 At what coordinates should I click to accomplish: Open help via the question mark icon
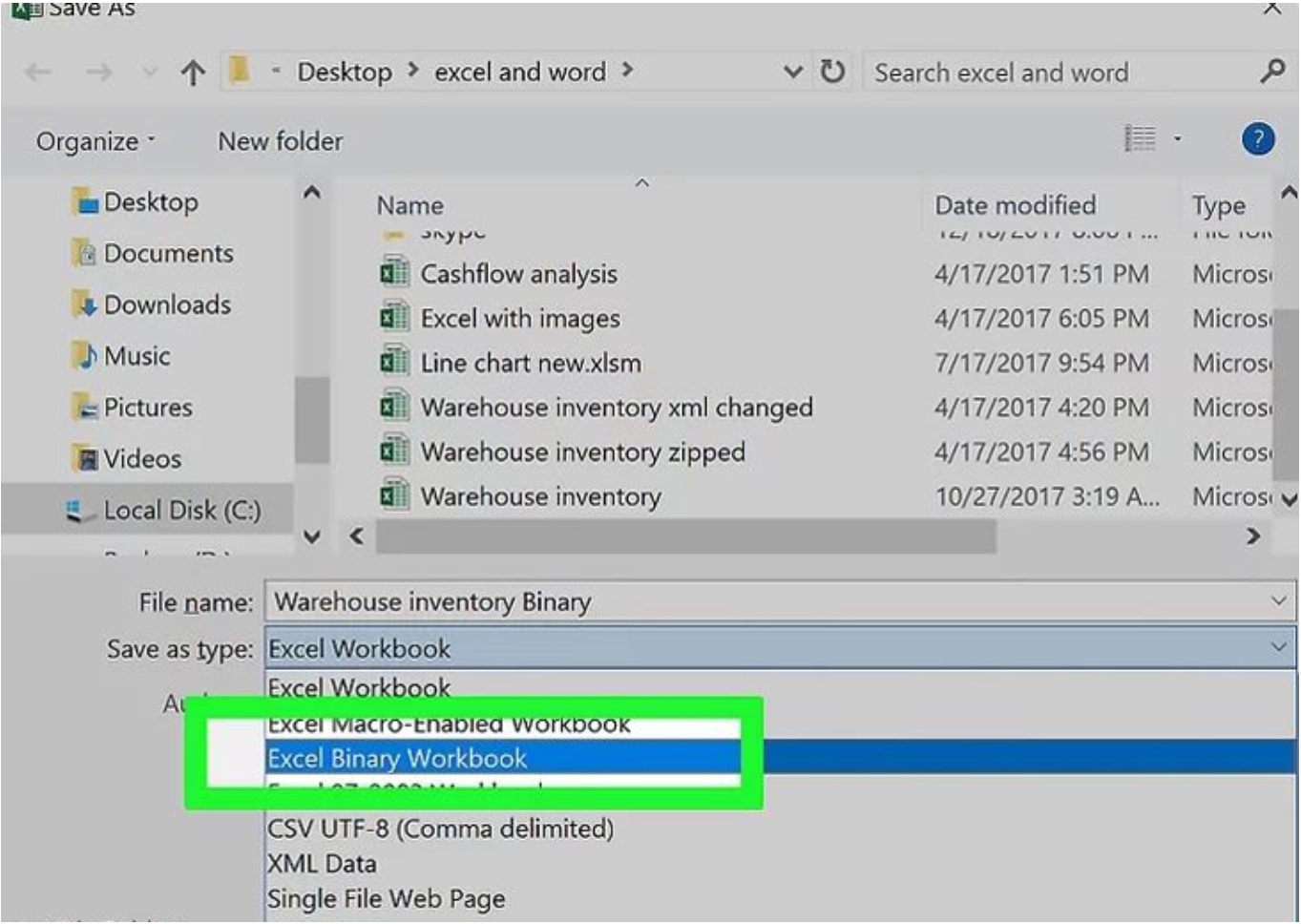pos(1257,139)
